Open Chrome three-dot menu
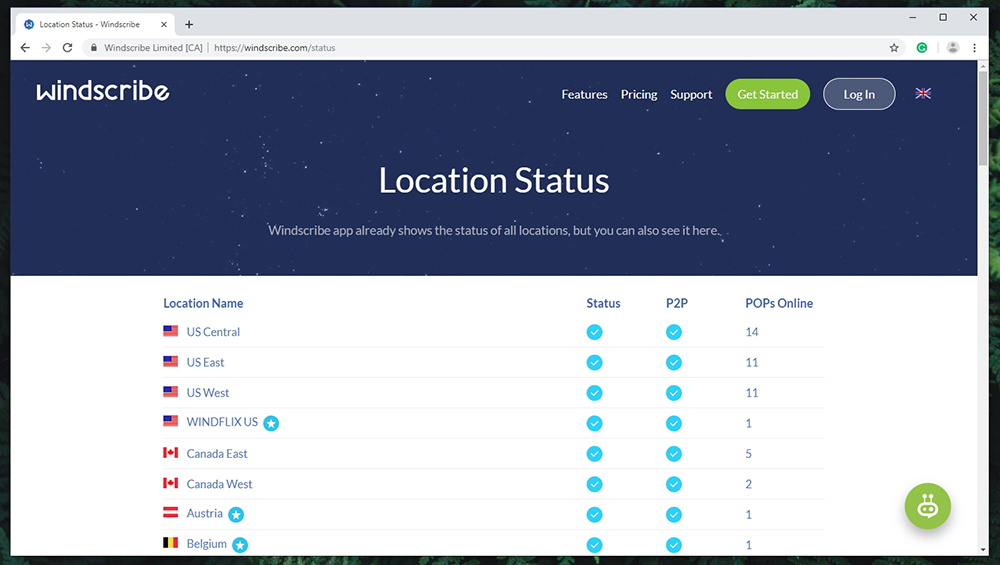This screenshot has height=565, width=1000. point(974,48)
